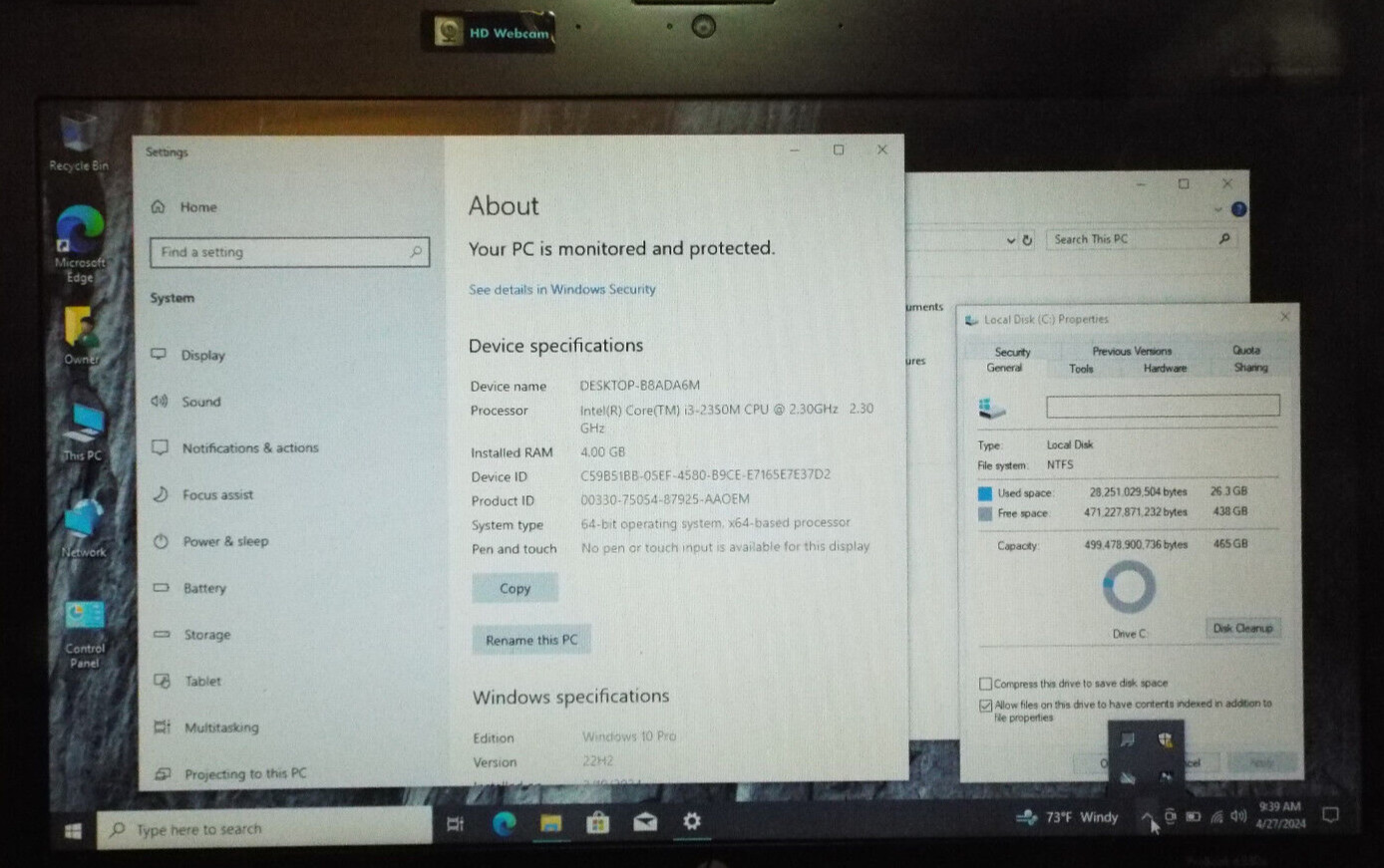Switch to the Tools tab
The image size is (1384, 868).
pos(1081,369)
